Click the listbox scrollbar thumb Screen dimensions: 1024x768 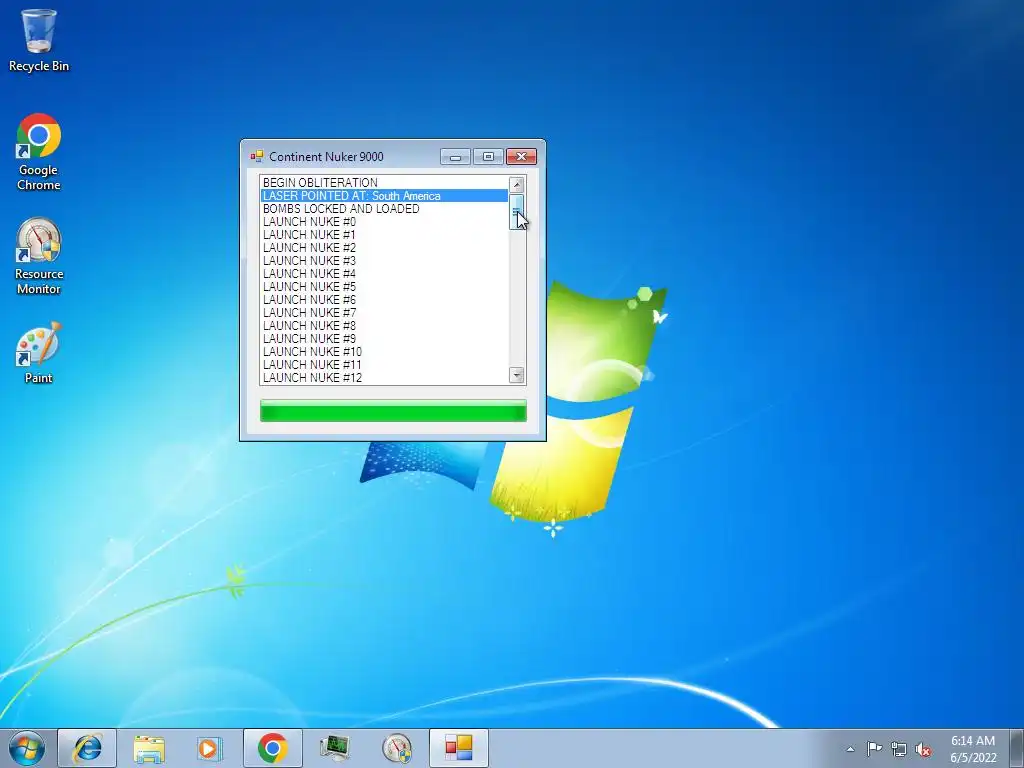[x=517, y=211]
